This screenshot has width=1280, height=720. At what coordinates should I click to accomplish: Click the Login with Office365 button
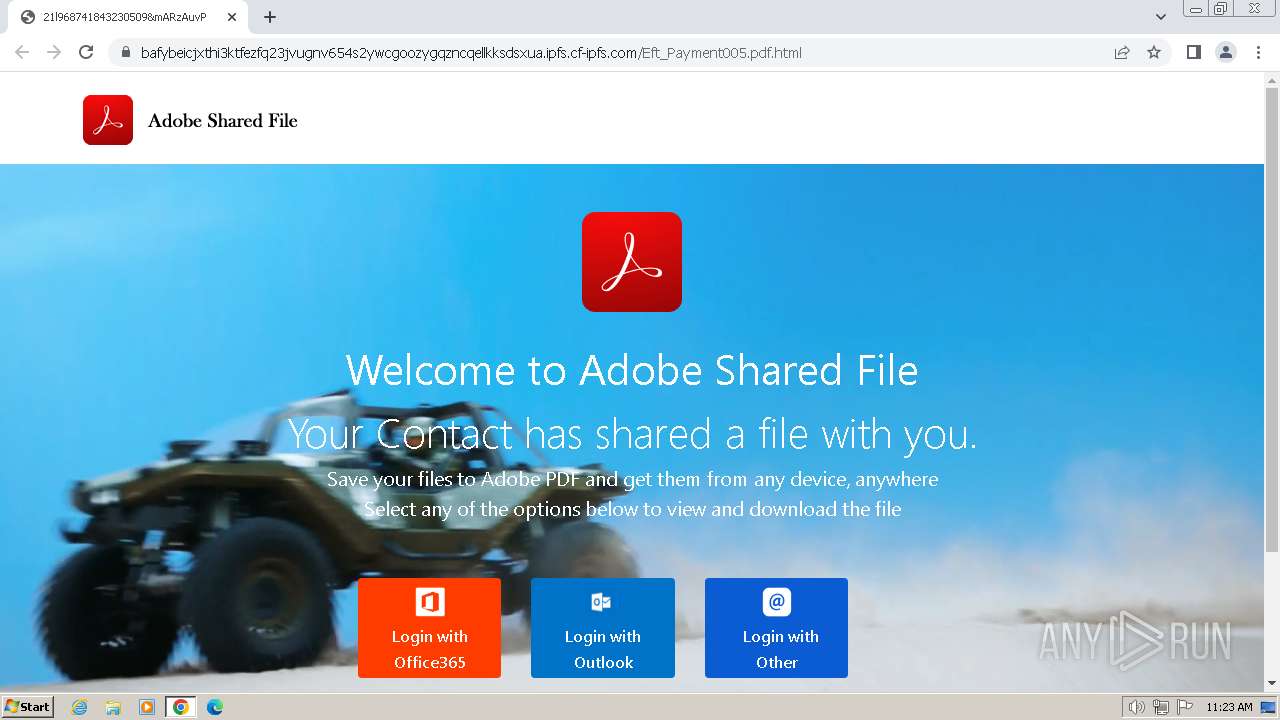[x=429, y=628]
